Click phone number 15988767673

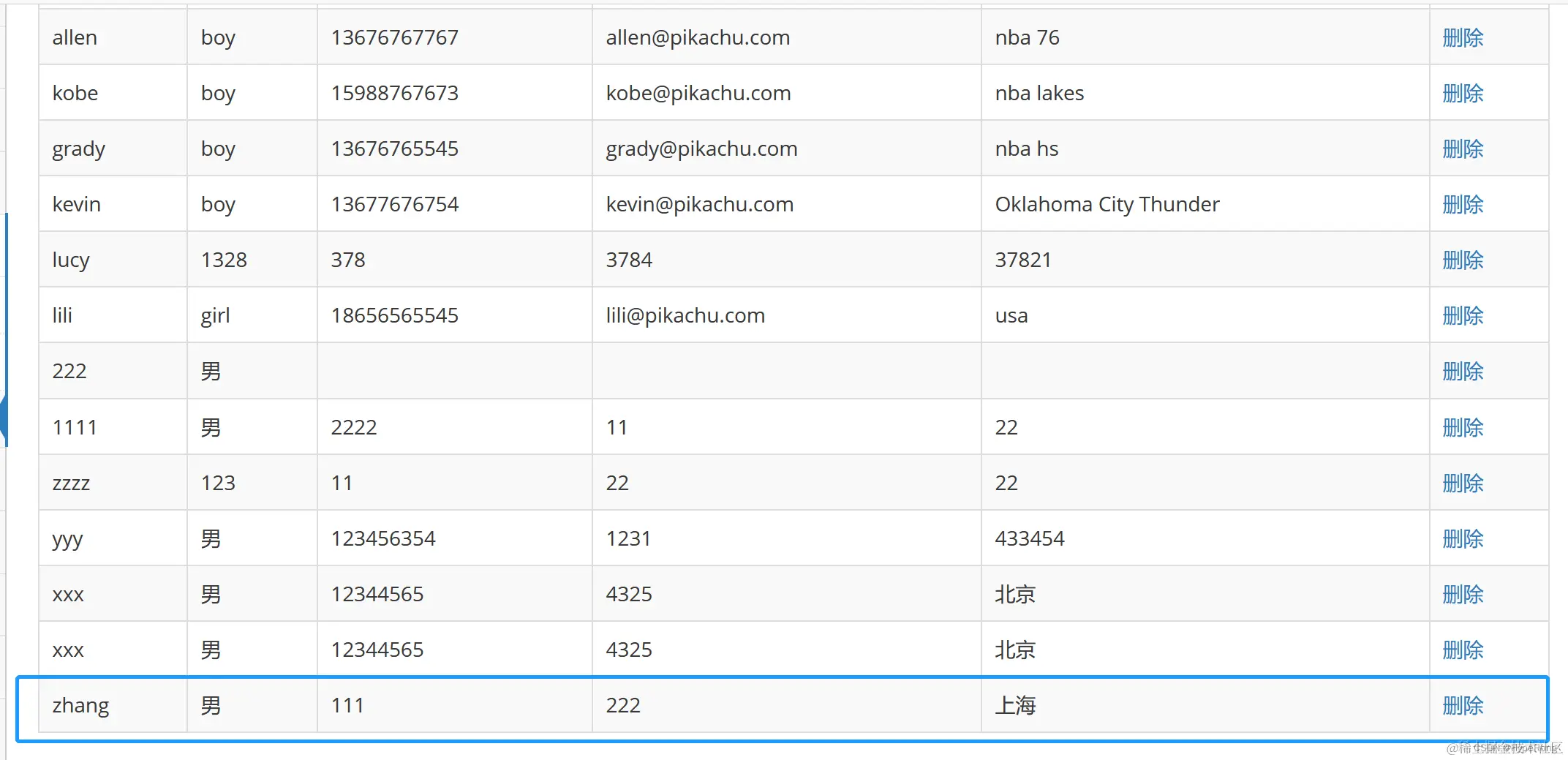click(x=394, y=93)
